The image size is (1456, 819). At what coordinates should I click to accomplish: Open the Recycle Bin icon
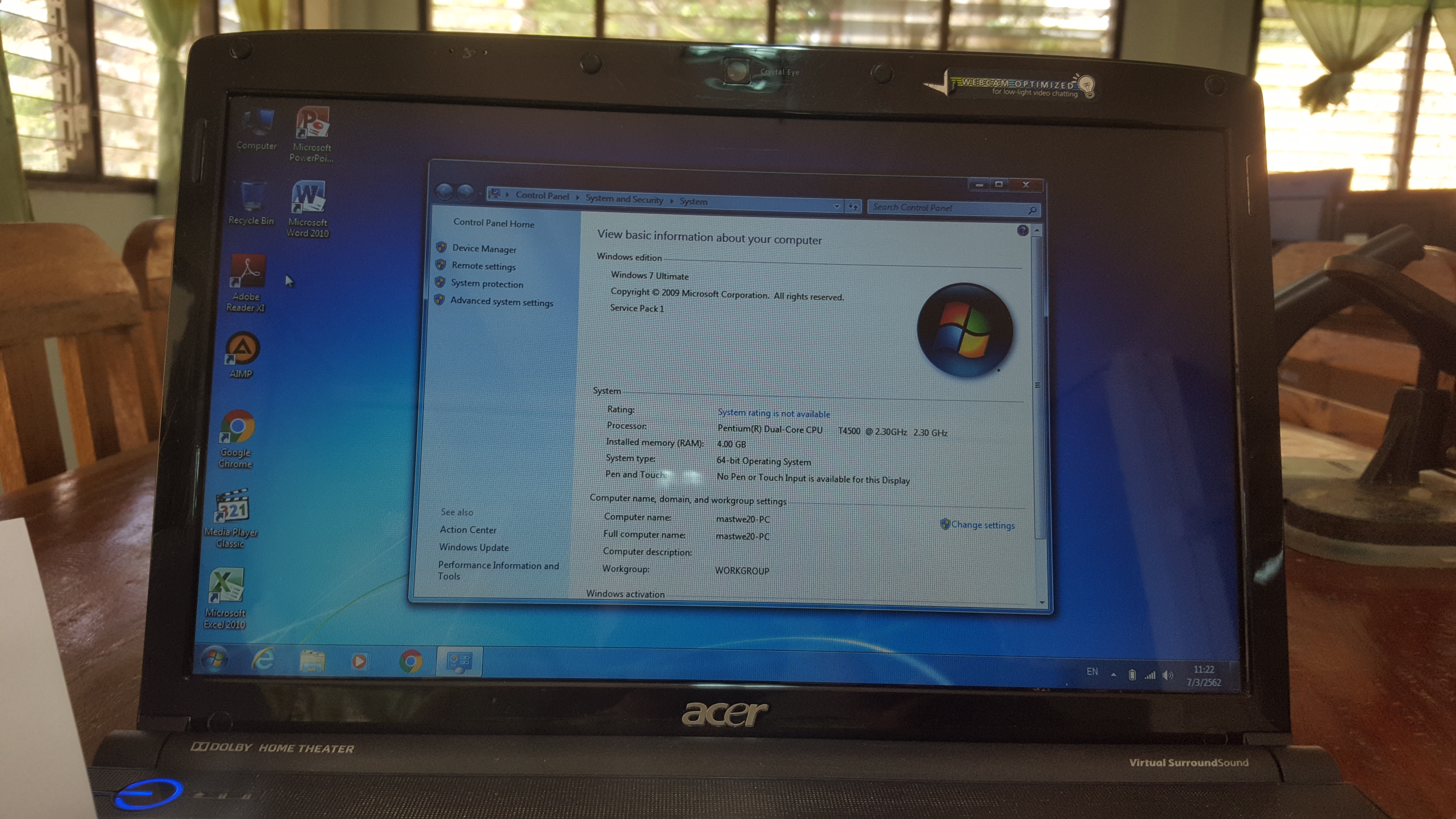click(251, 203)
